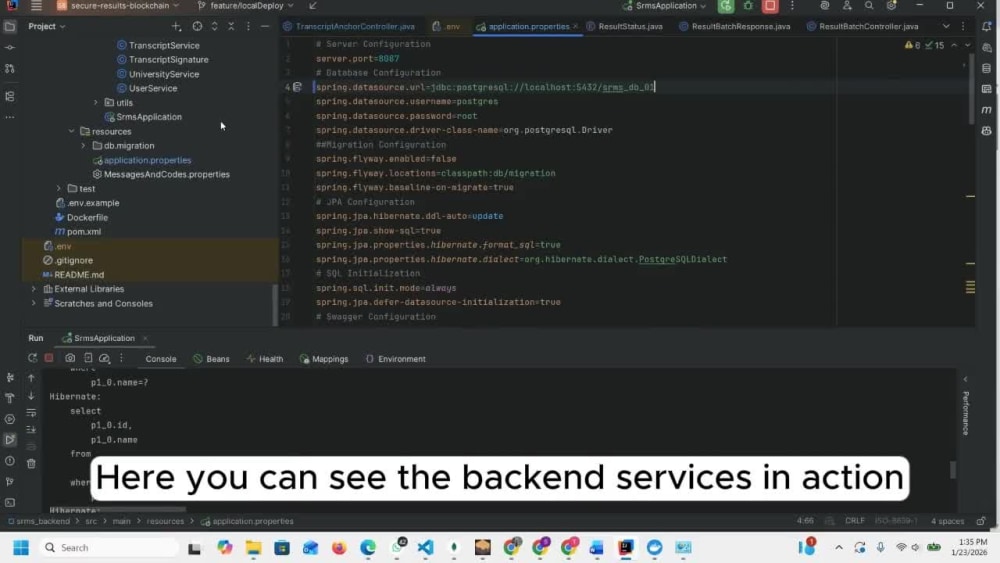Open the main hamburger menu
This screenshot has height=563, width=1000.
point(36,6)
